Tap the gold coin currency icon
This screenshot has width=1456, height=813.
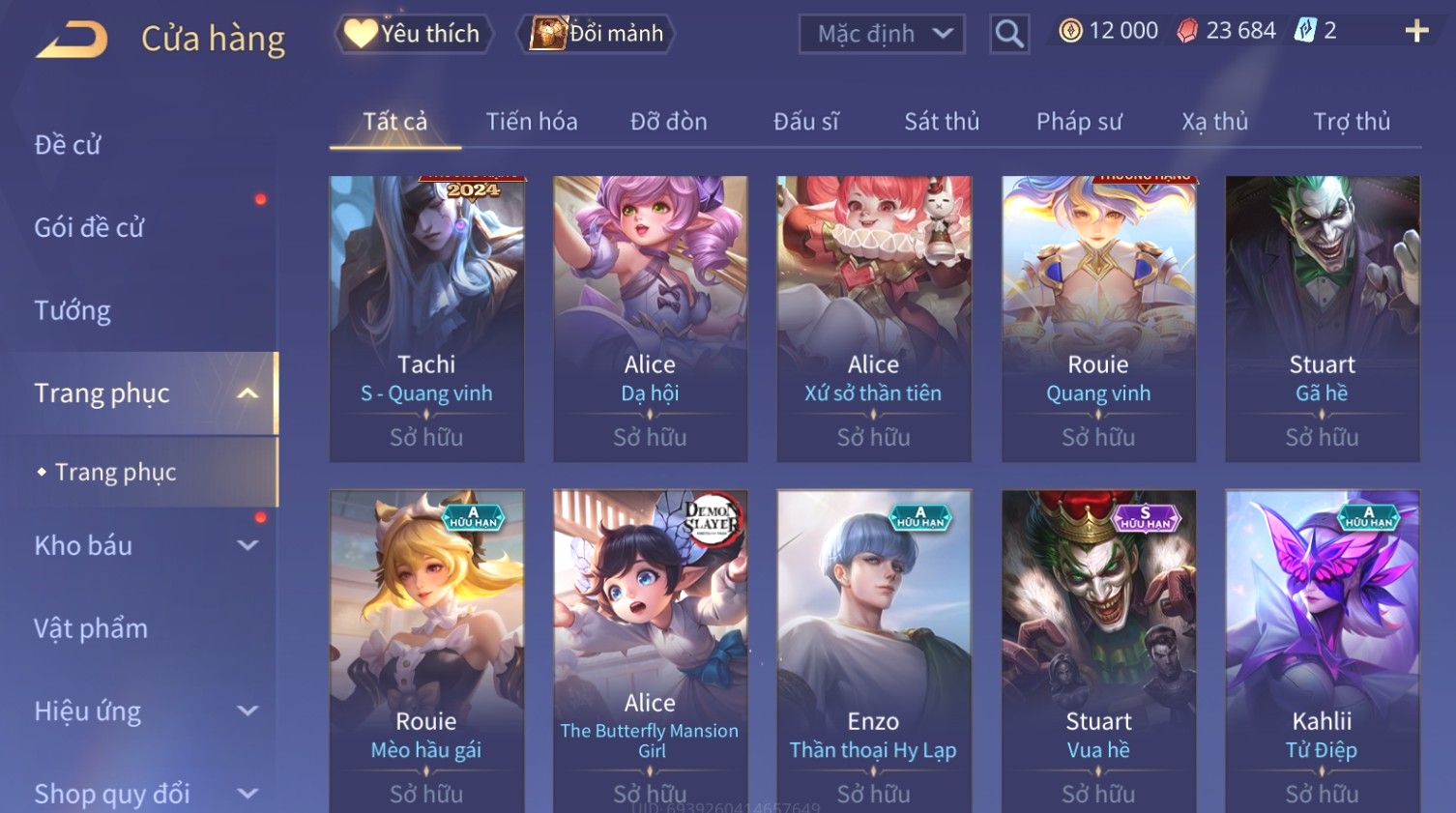(1070, 31)
